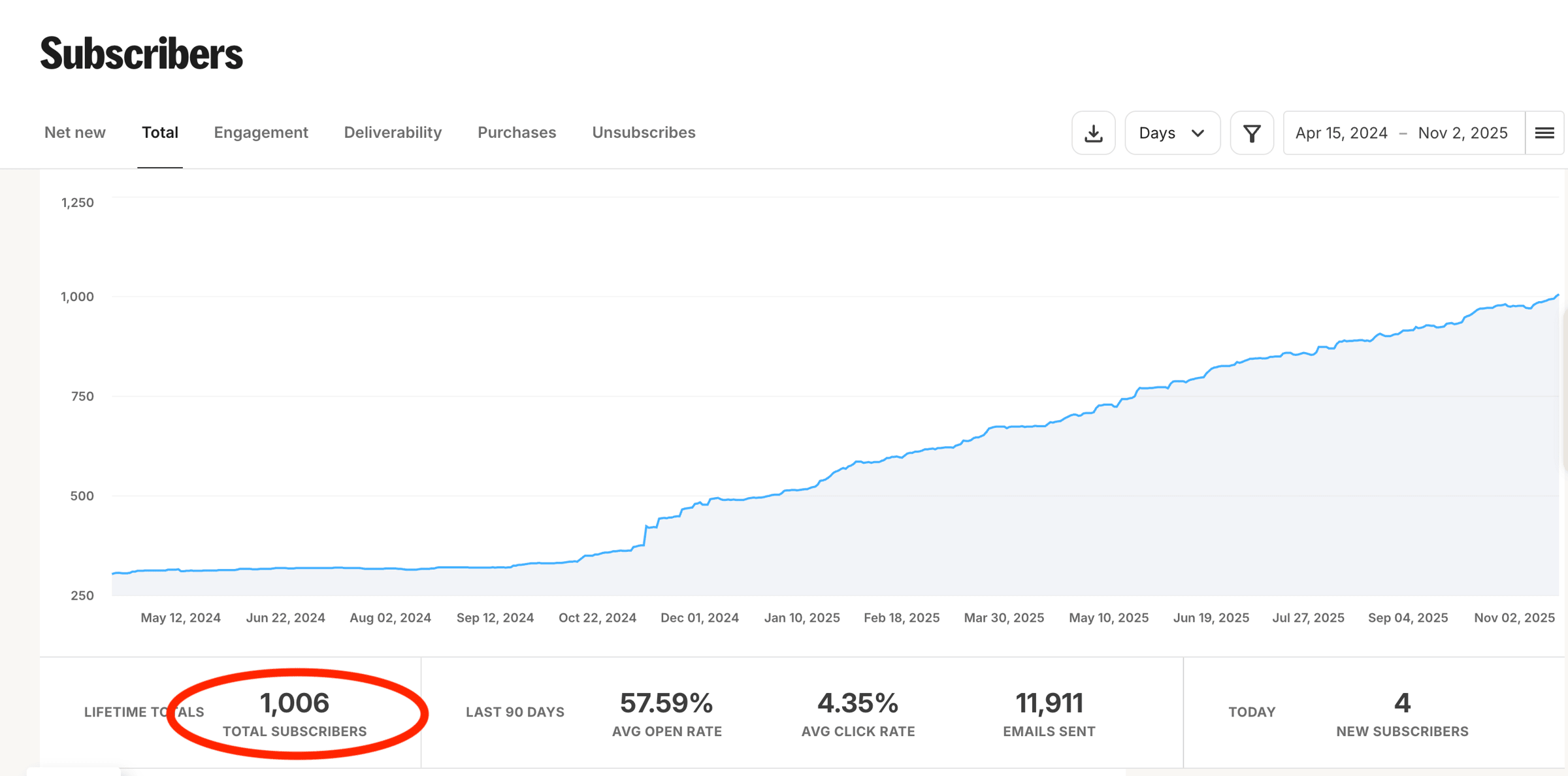Image resolution: width=1568 pixels, height=776 pixels.
Task: Click the download export icon
Action: pos(1093,133)
